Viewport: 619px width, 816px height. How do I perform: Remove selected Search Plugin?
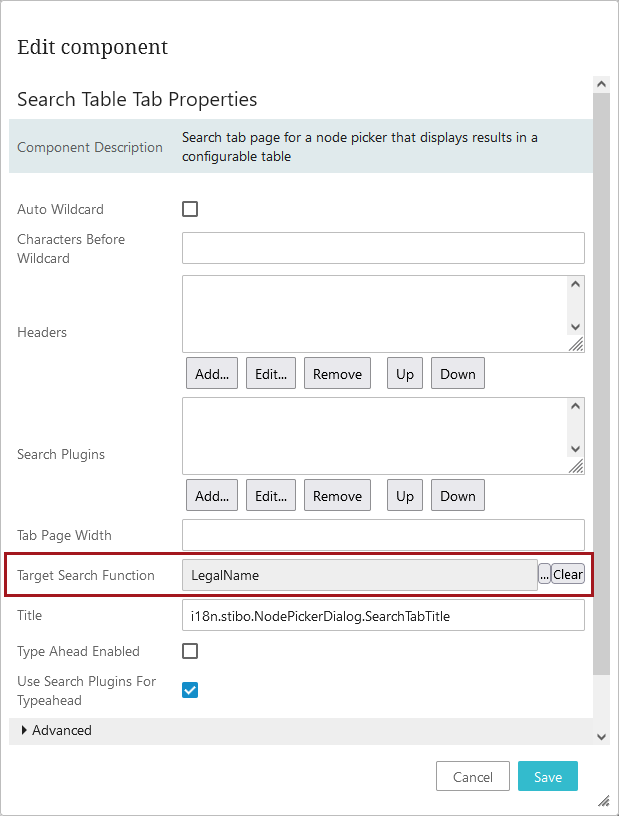point(337,496)
